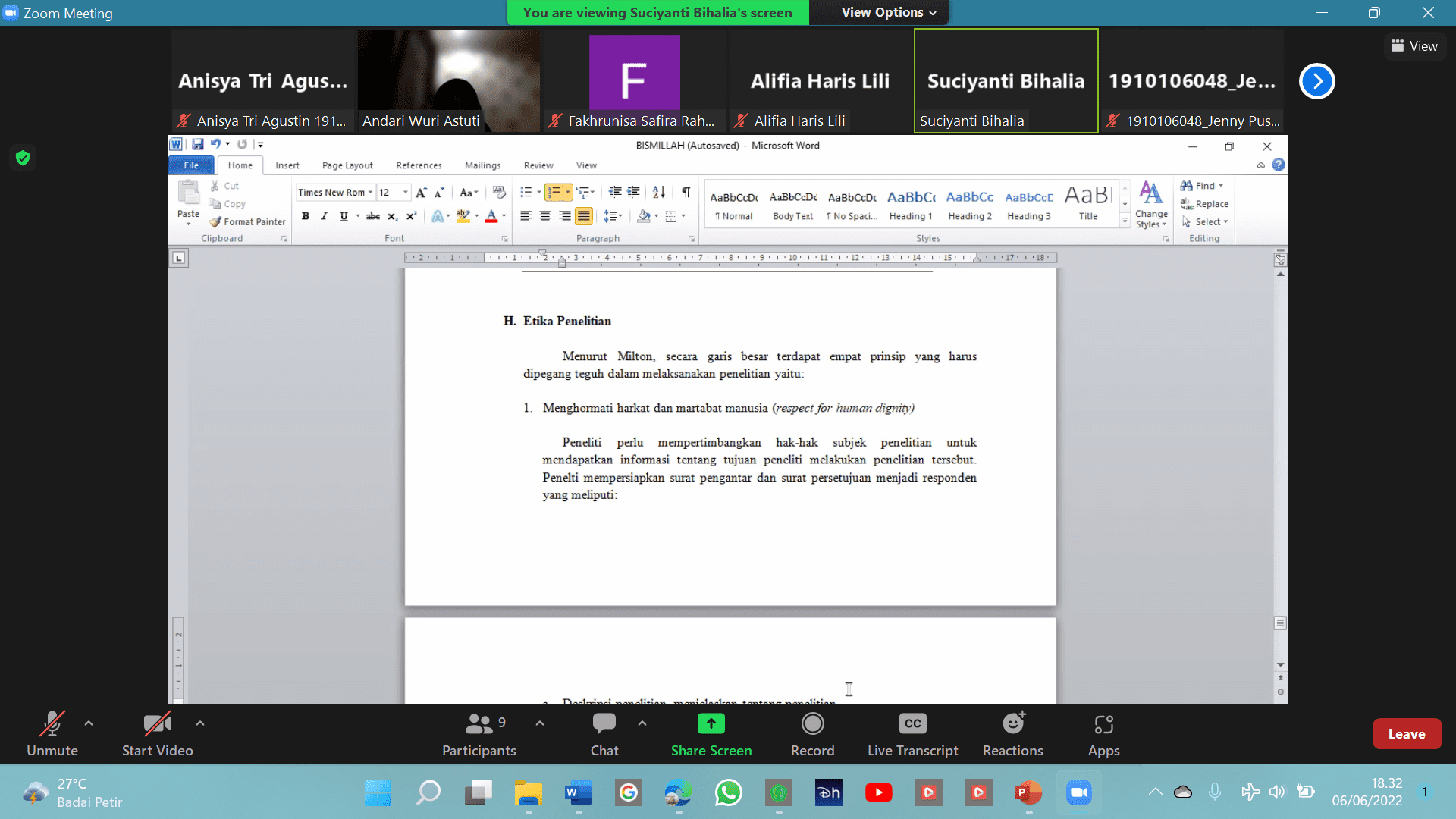Open the File tab in Word

(191, 165)
